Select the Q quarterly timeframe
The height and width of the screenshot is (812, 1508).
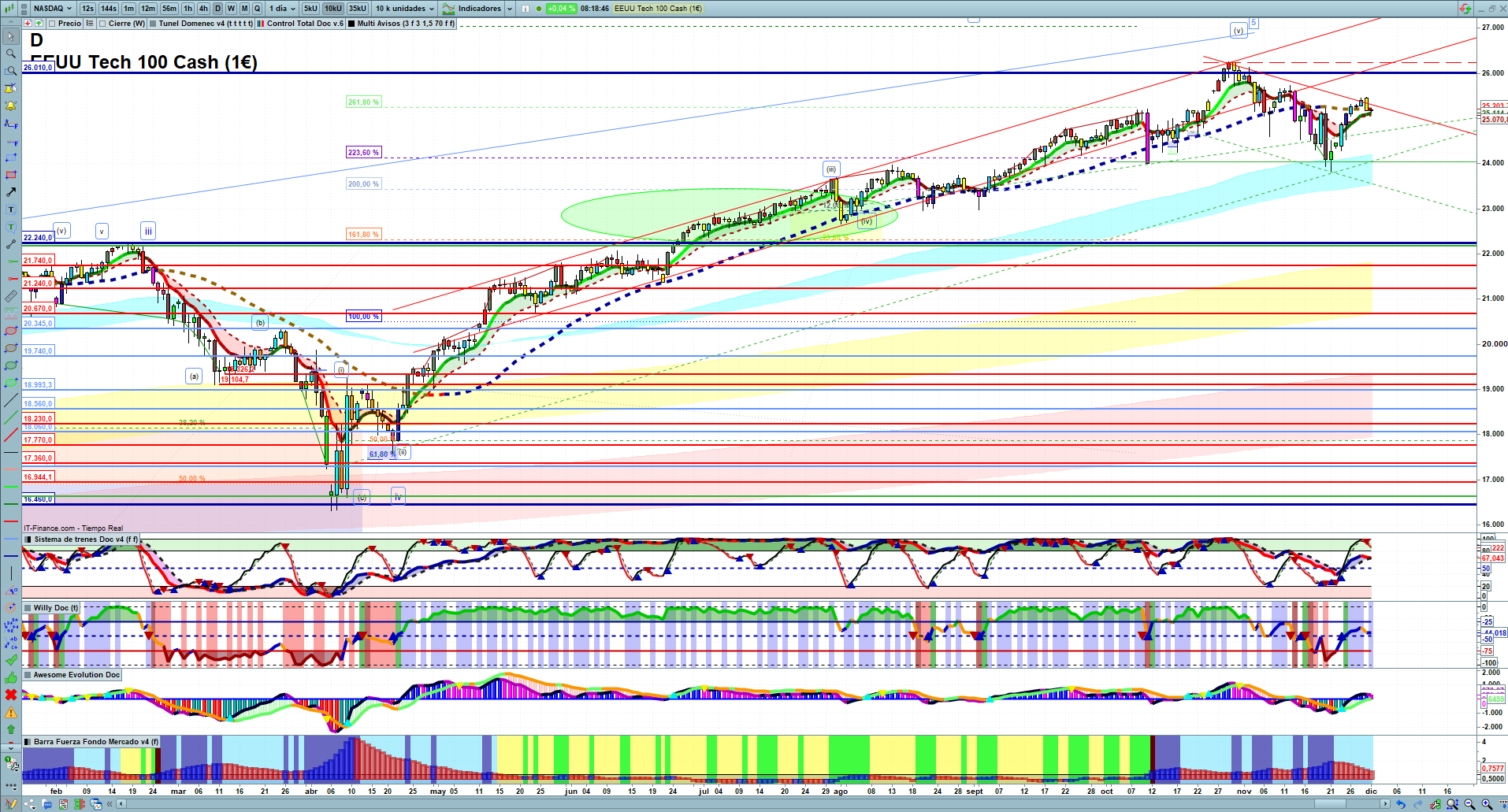258,9
